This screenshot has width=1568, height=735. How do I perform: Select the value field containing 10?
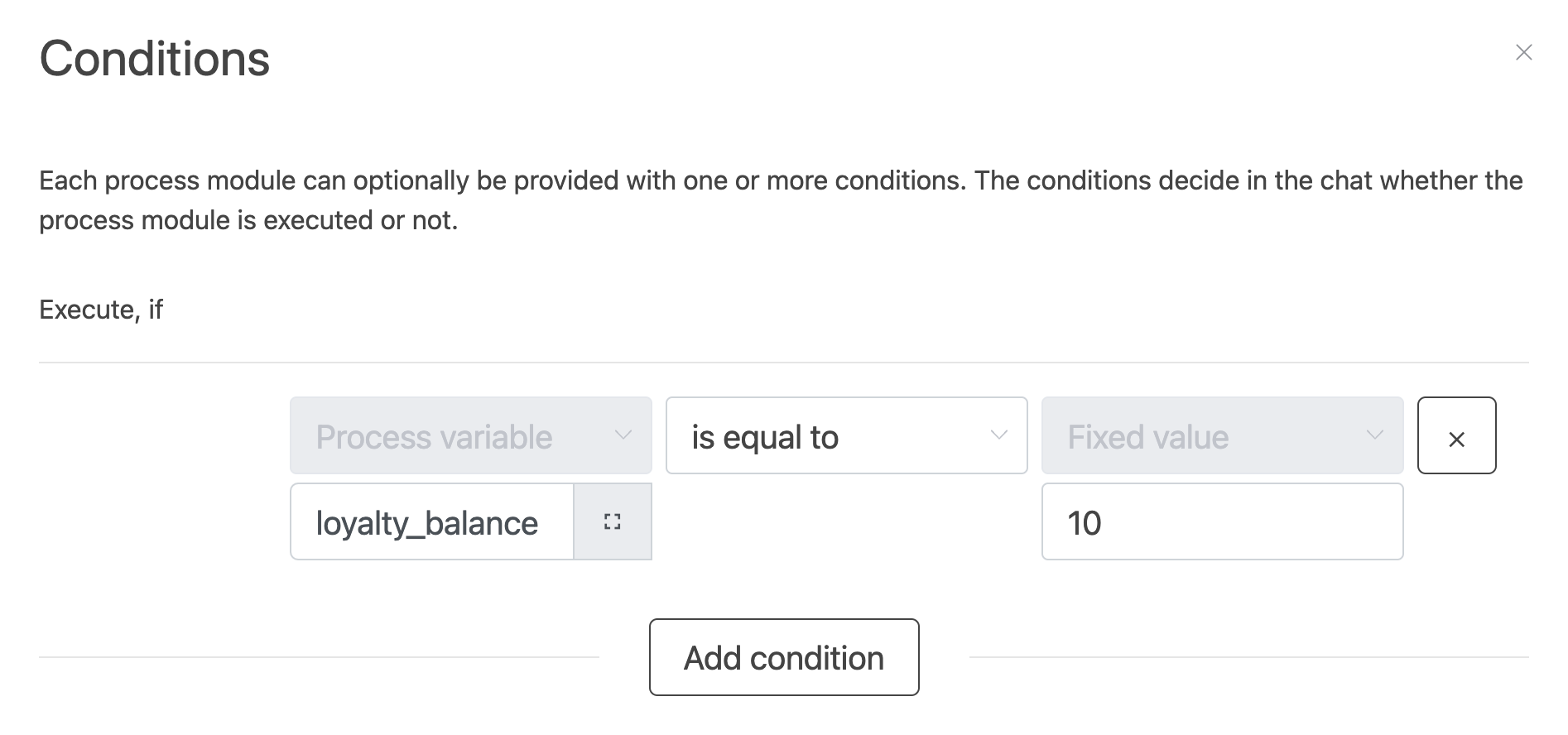click(1222, 522)
